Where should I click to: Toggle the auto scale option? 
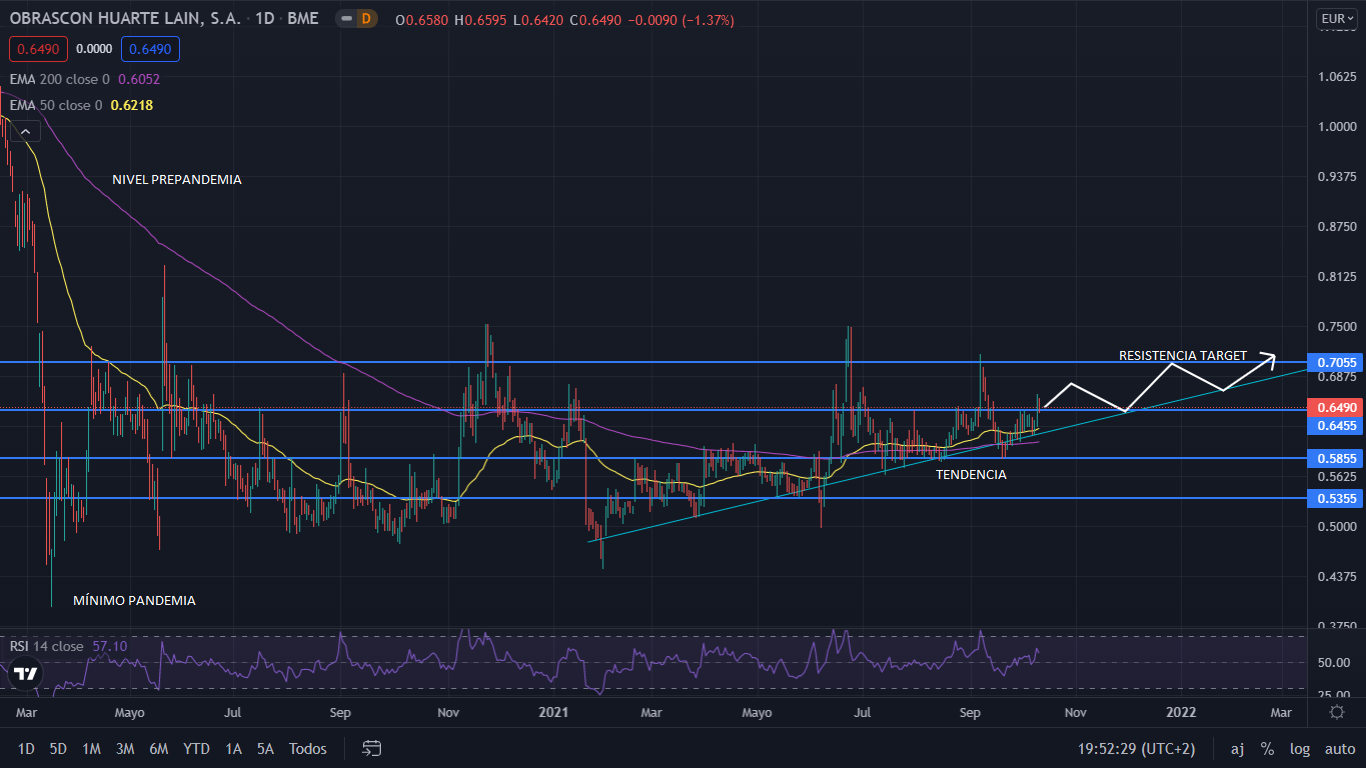[x=1339, y=748]
